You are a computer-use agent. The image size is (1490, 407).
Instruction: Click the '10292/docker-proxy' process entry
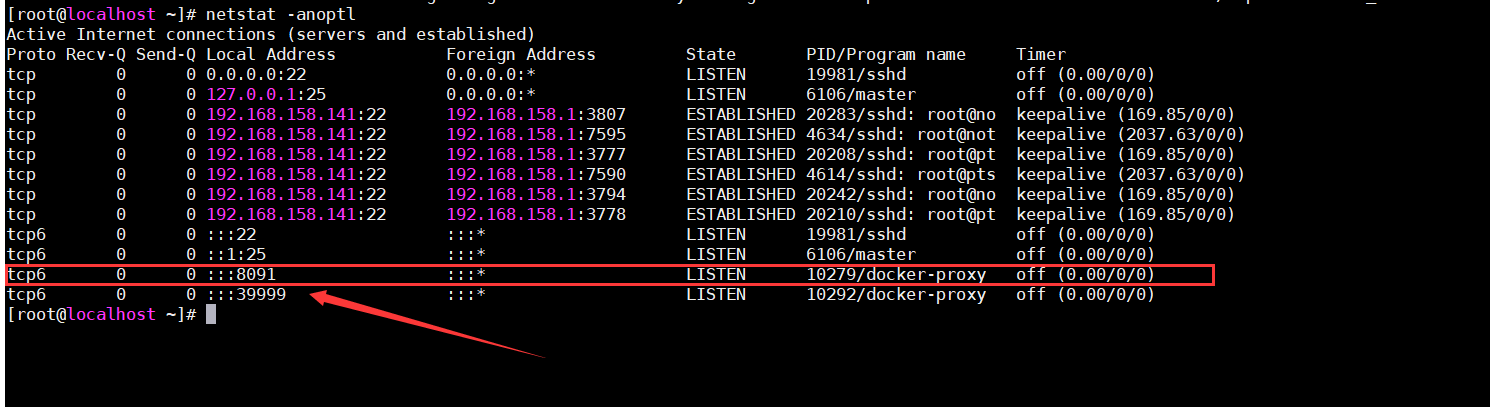[896, 295]
